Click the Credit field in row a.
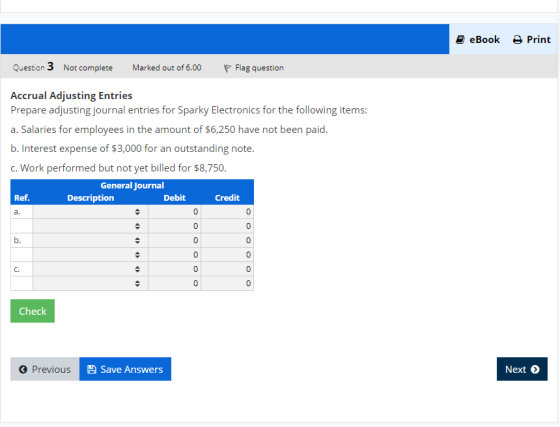The image size is (560, 427). click(x=227, y=212)
